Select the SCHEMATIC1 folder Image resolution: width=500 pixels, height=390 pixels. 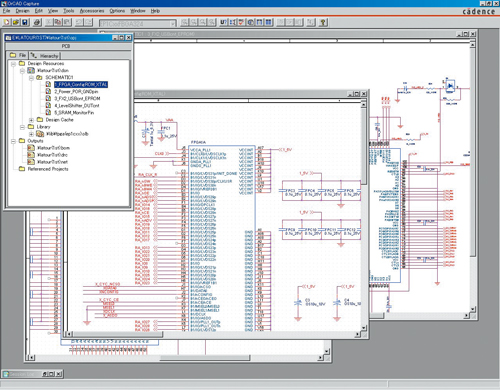click(59, 77)
